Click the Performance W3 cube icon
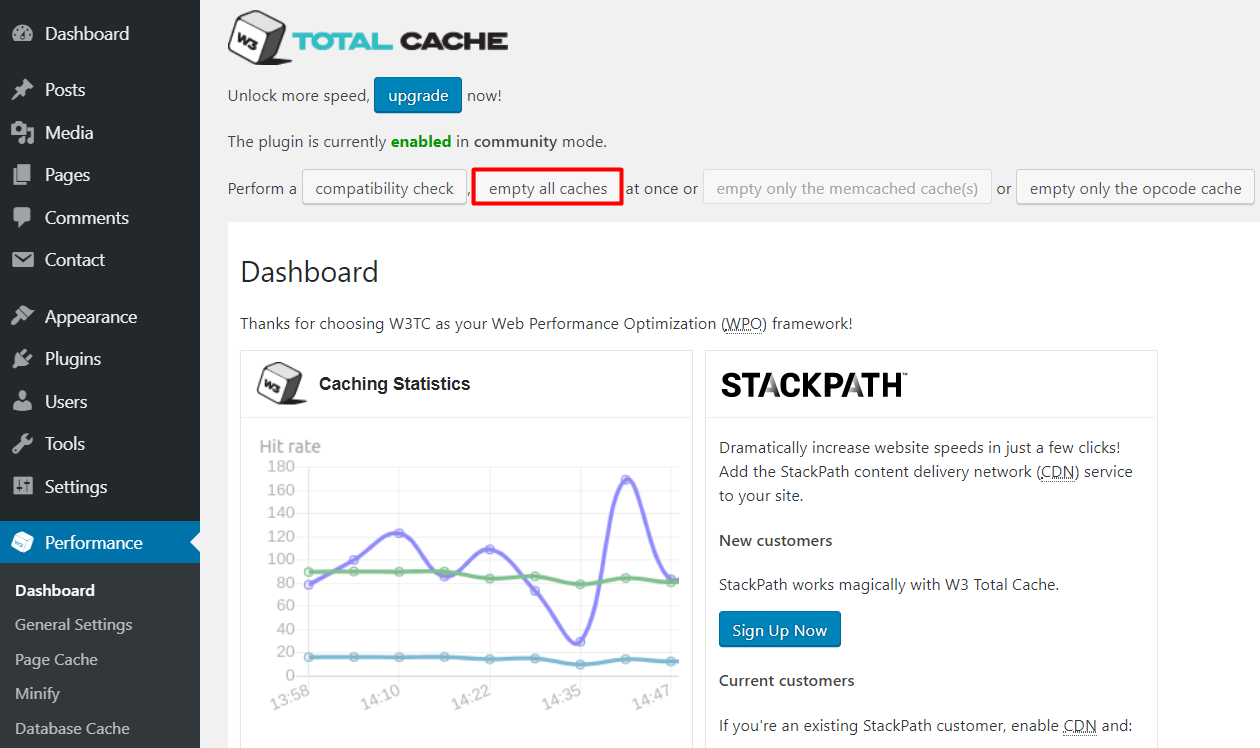1260x748 pixels. (x=22, y=542)
